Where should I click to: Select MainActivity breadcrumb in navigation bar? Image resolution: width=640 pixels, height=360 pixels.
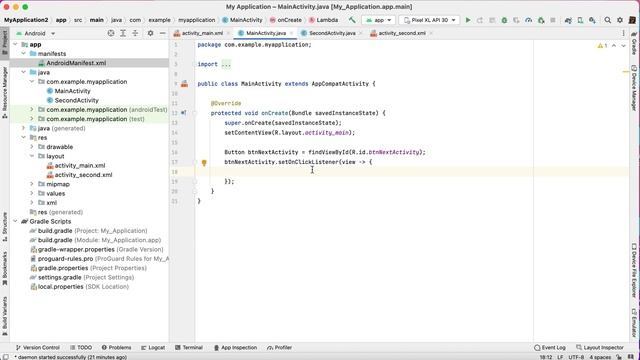pyautogui.click(x=242, y=20)
